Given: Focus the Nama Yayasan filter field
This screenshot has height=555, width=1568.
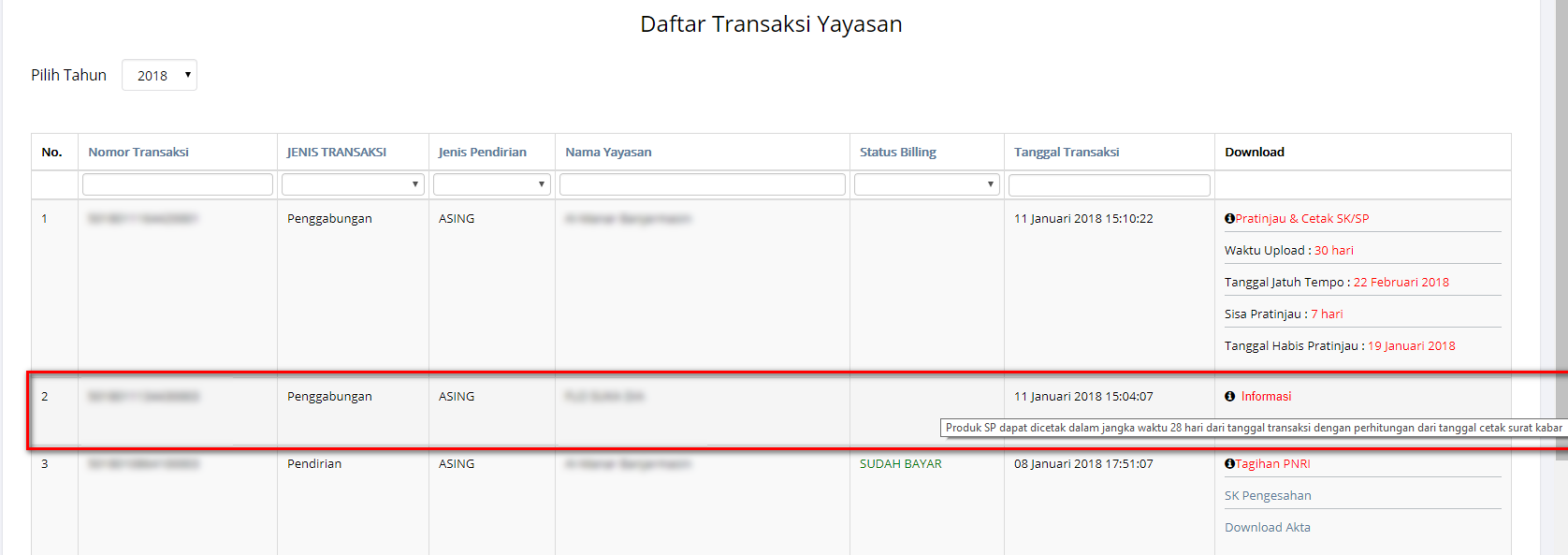Looking at the screenshot, I should click(x=702, y=185).
